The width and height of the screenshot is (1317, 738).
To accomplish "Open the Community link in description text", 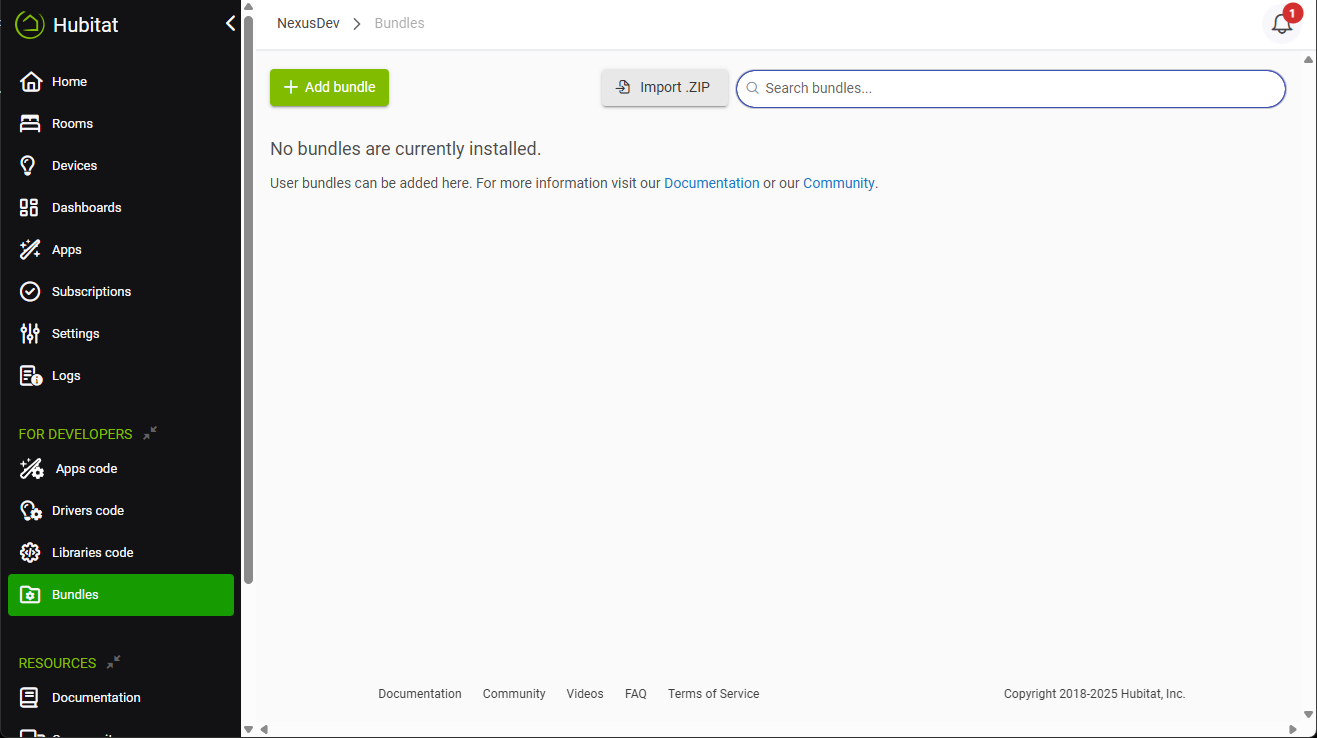I will (x=838, y=184).
